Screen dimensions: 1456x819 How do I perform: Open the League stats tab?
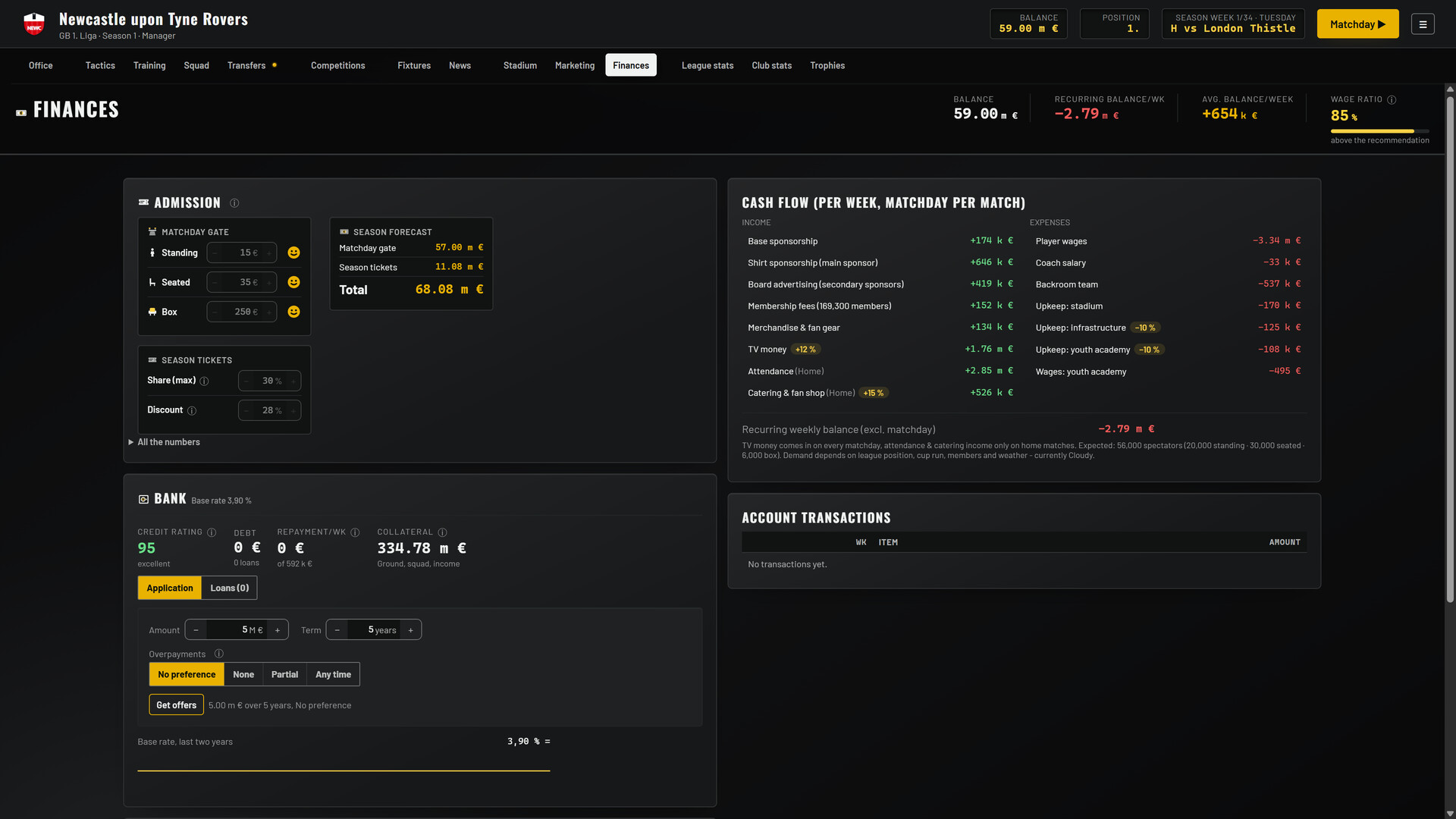click(x=708, y=65)
